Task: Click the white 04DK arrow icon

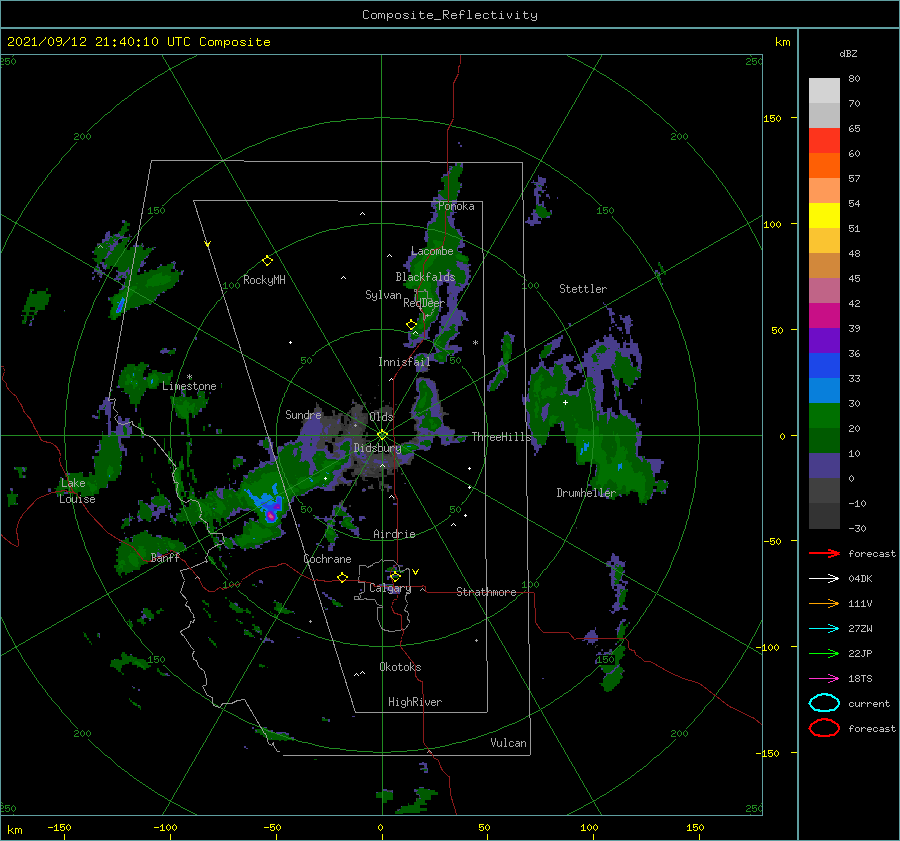Action: tap(824, 579)
